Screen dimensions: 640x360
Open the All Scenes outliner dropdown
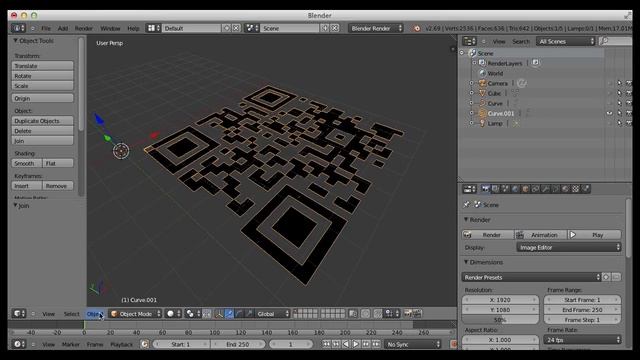point(566,41)
